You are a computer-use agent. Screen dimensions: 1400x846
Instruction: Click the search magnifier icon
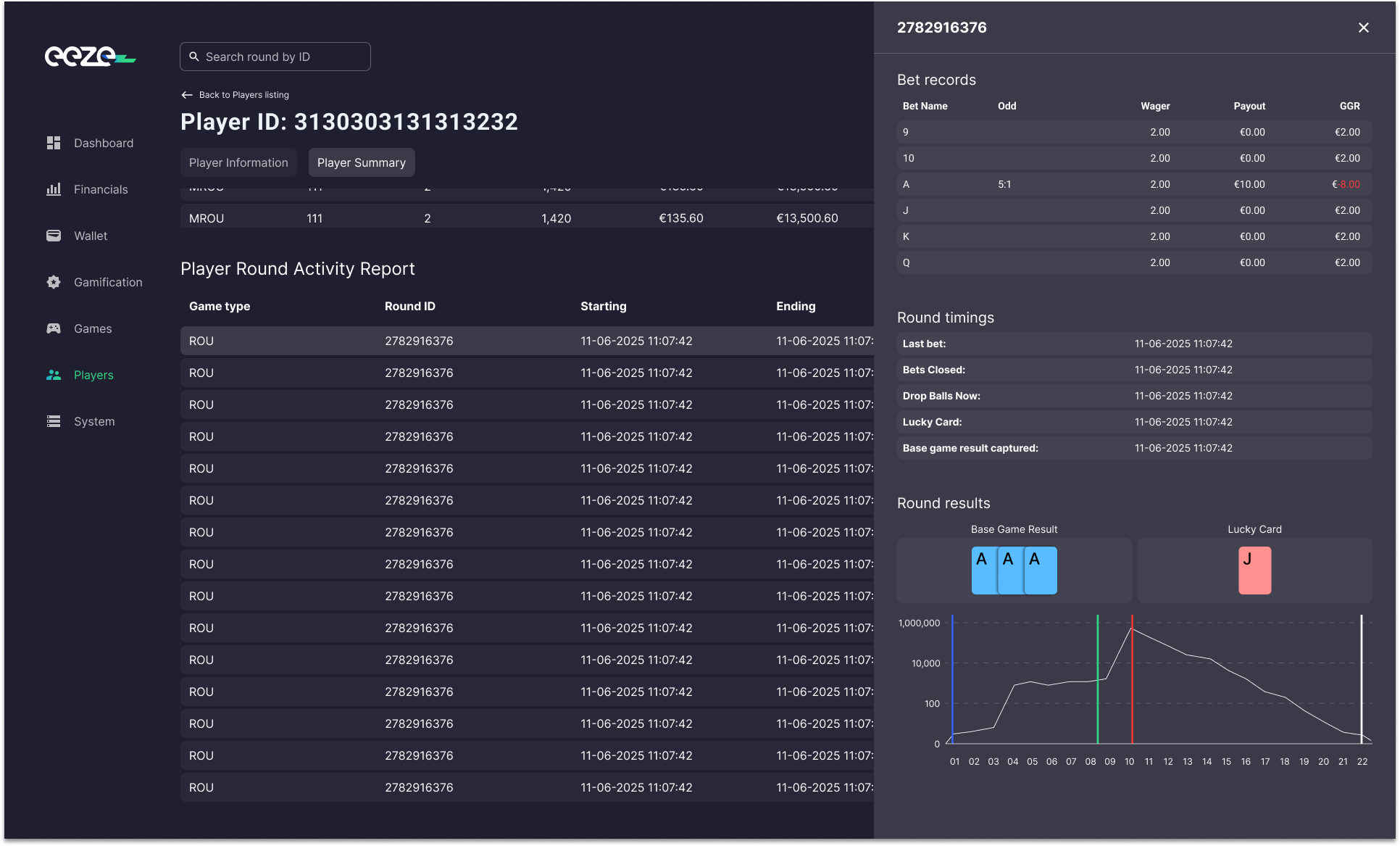194,57
